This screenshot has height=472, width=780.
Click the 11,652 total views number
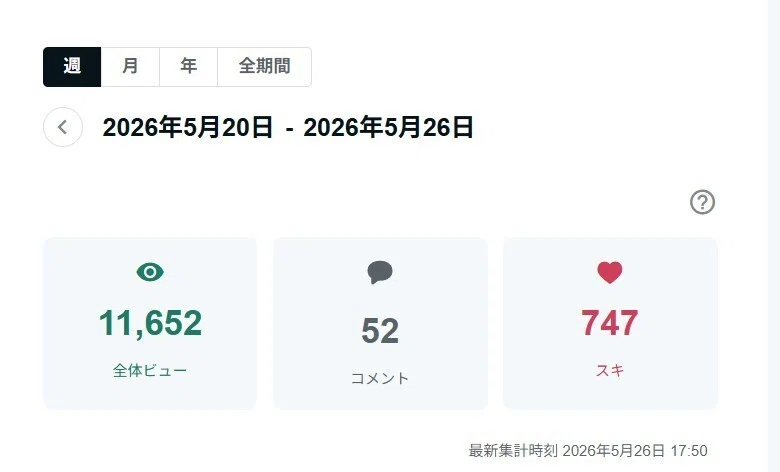click(x=150, y=323)
